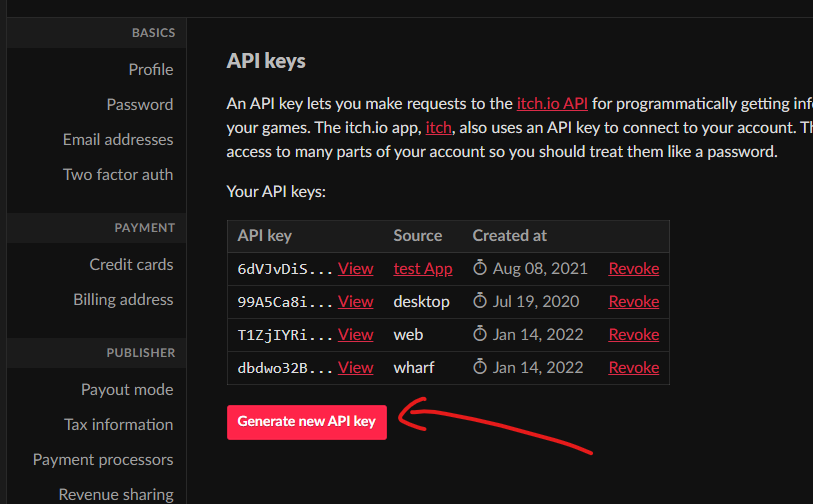This screenshot has width=813, height=504.
Task: Open the Credit cards page
Action: click(x=131, y=264)
